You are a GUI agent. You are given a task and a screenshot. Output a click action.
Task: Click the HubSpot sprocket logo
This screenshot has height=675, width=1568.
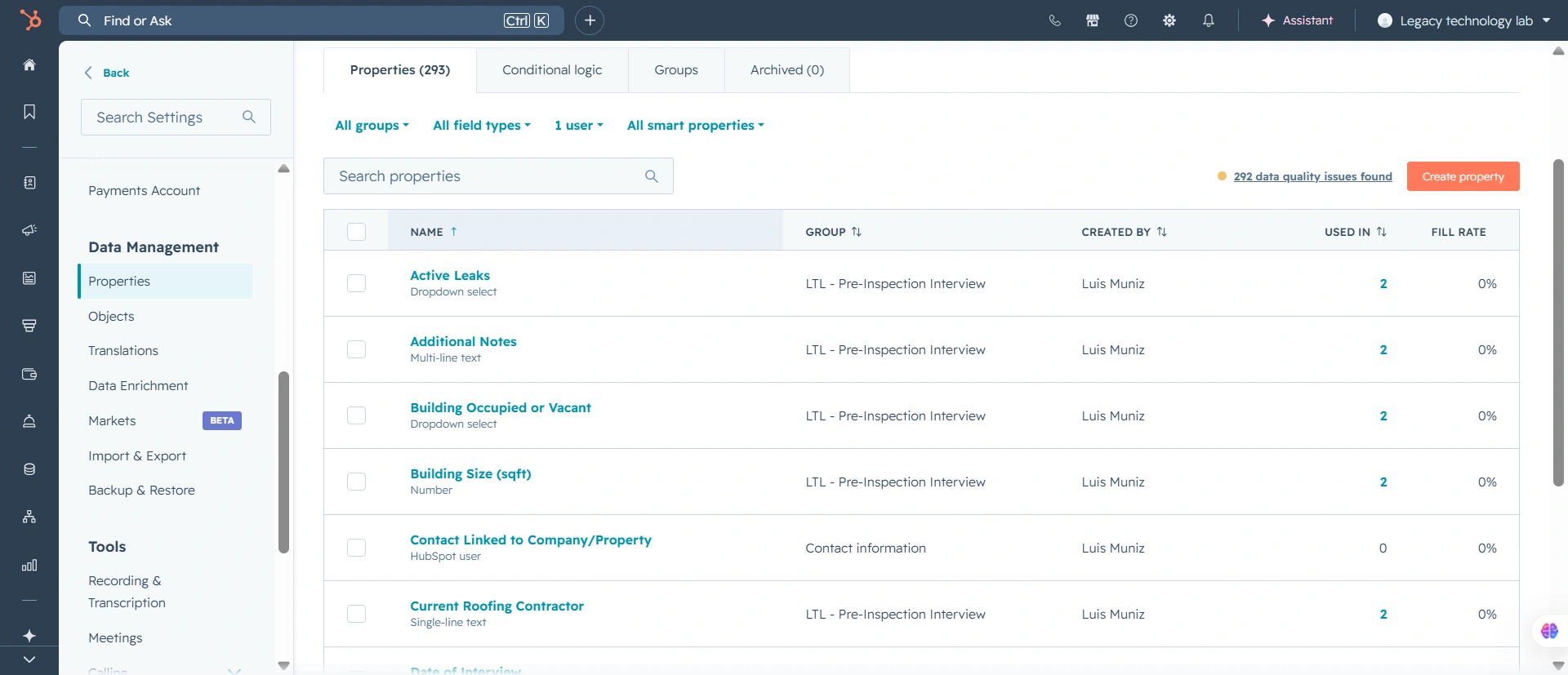pyautogui.click(x=29, y=20)
